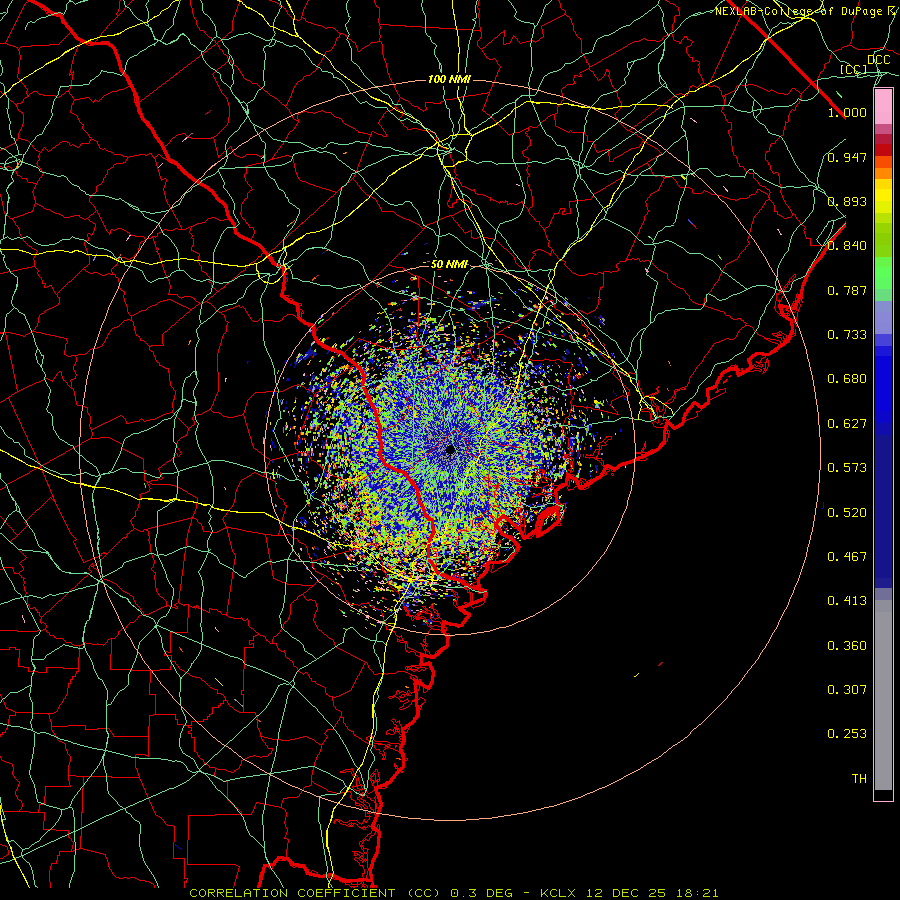
Task: Click the "[CC]" units label above color bar
Action: [x=854, y=69]
